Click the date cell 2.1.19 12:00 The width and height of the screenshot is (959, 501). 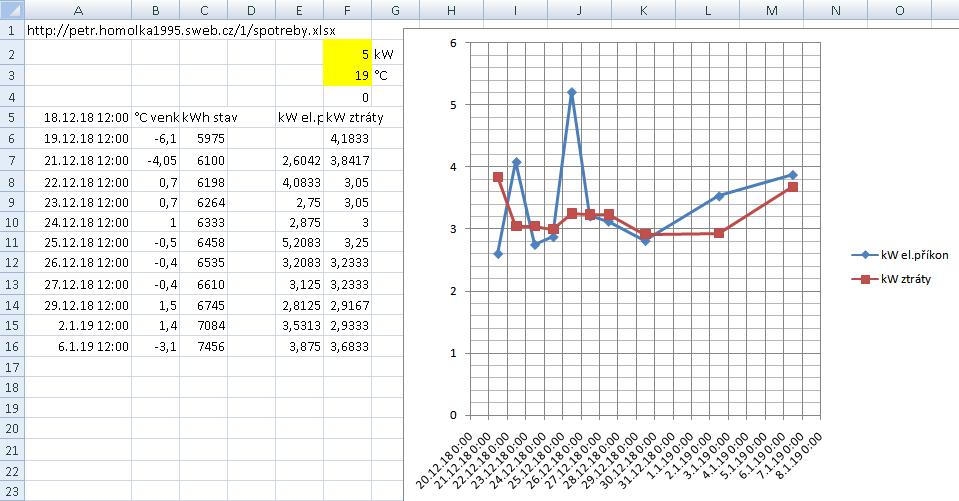tap(78, 325)
